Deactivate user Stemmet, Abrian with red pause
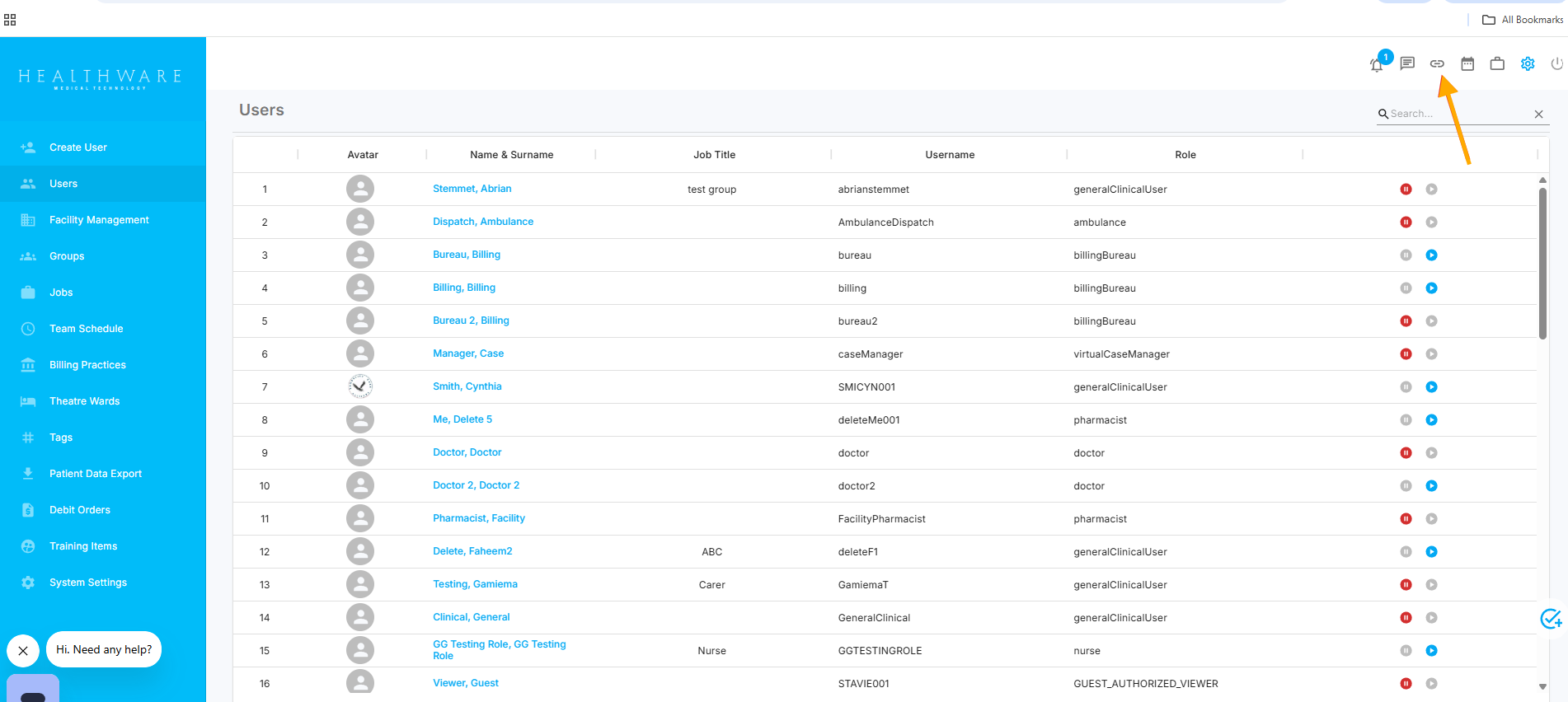This screenshot has height=702, width=1568. pos(1406,190)
